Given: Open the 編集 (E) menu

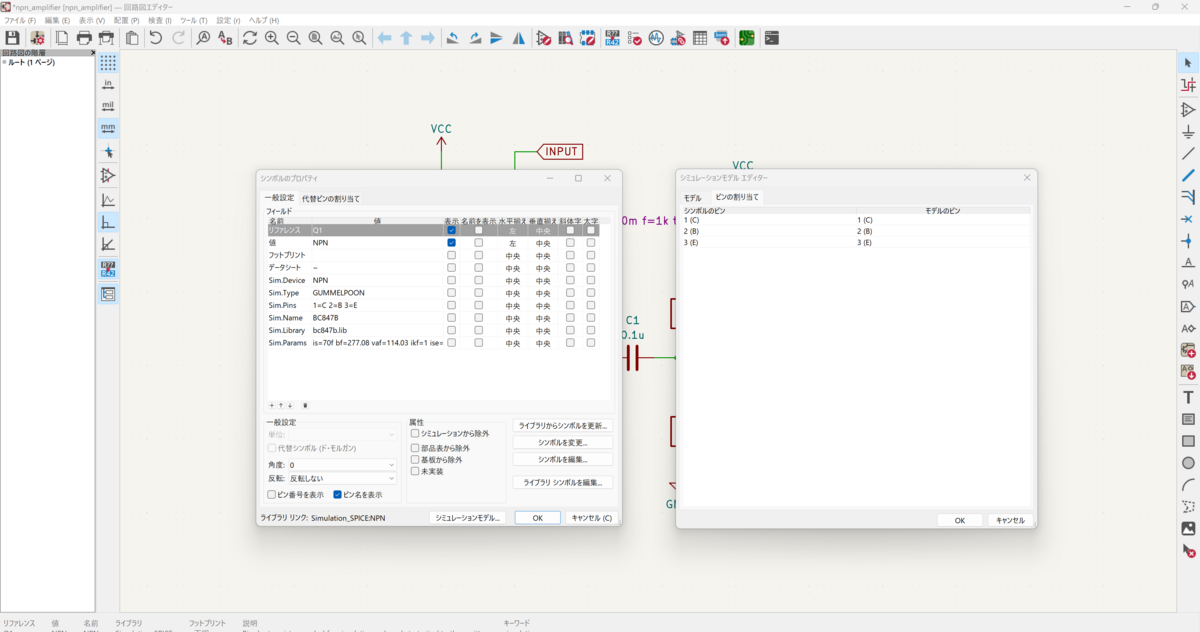Looking at the screenshot, I should point(57,20).
